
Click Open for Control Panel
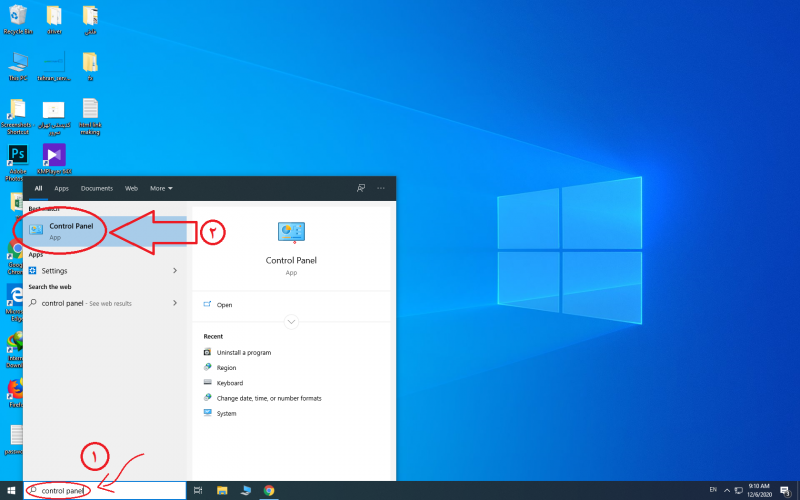point(224,305)
